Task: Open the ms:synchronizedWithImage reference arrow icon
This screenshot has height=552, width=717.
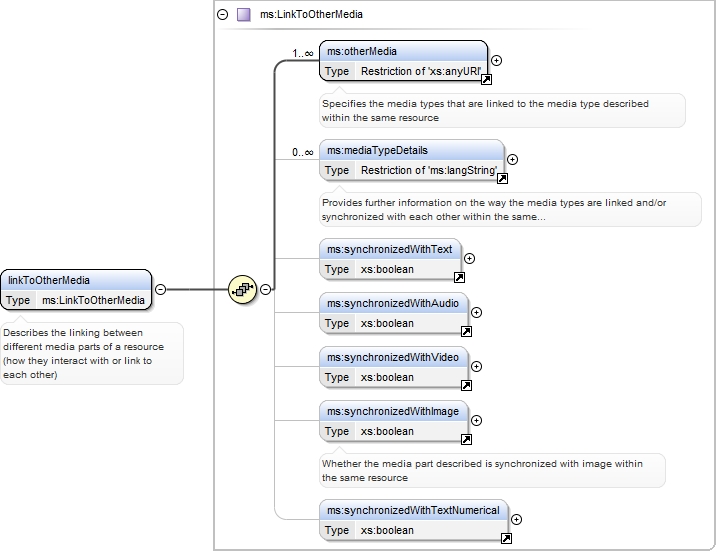Action: pos(466,439)
